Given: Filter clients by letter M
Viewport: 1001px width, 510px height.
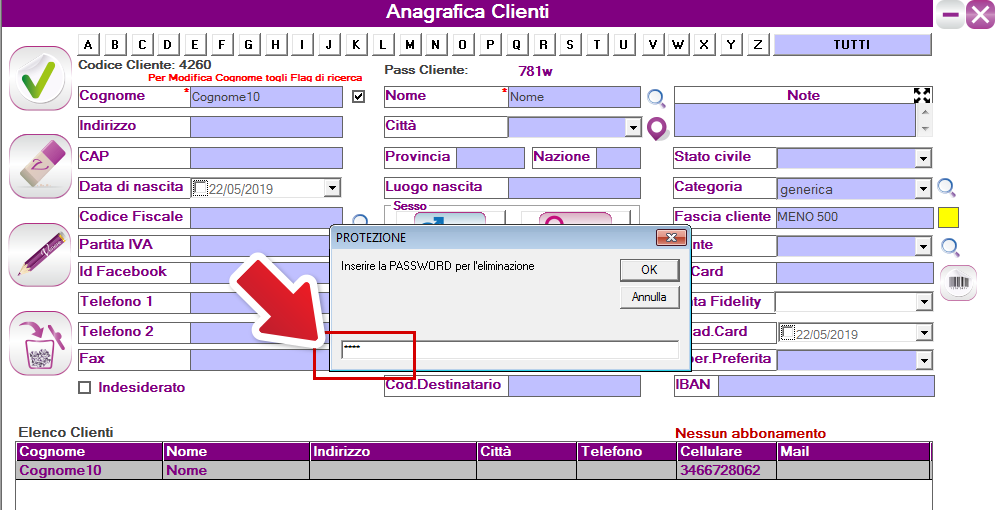Looking at the screenshot, I should click(x=410, y=45).
